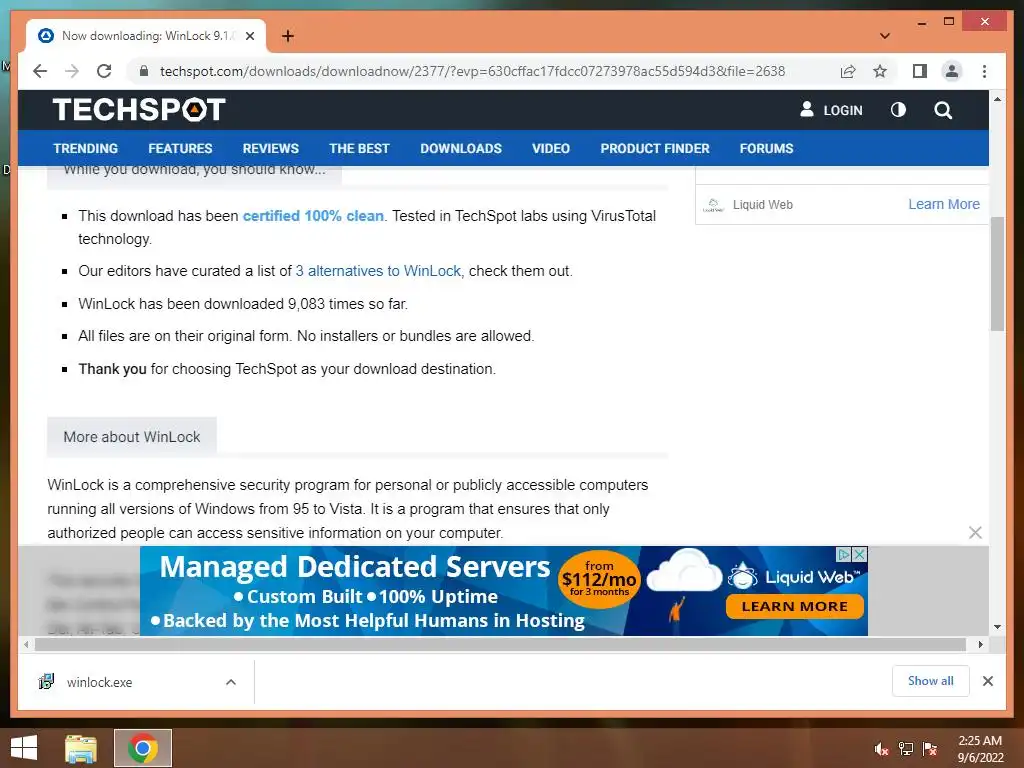
Task: Open VIDEO menu
Action: click(551, 148)
